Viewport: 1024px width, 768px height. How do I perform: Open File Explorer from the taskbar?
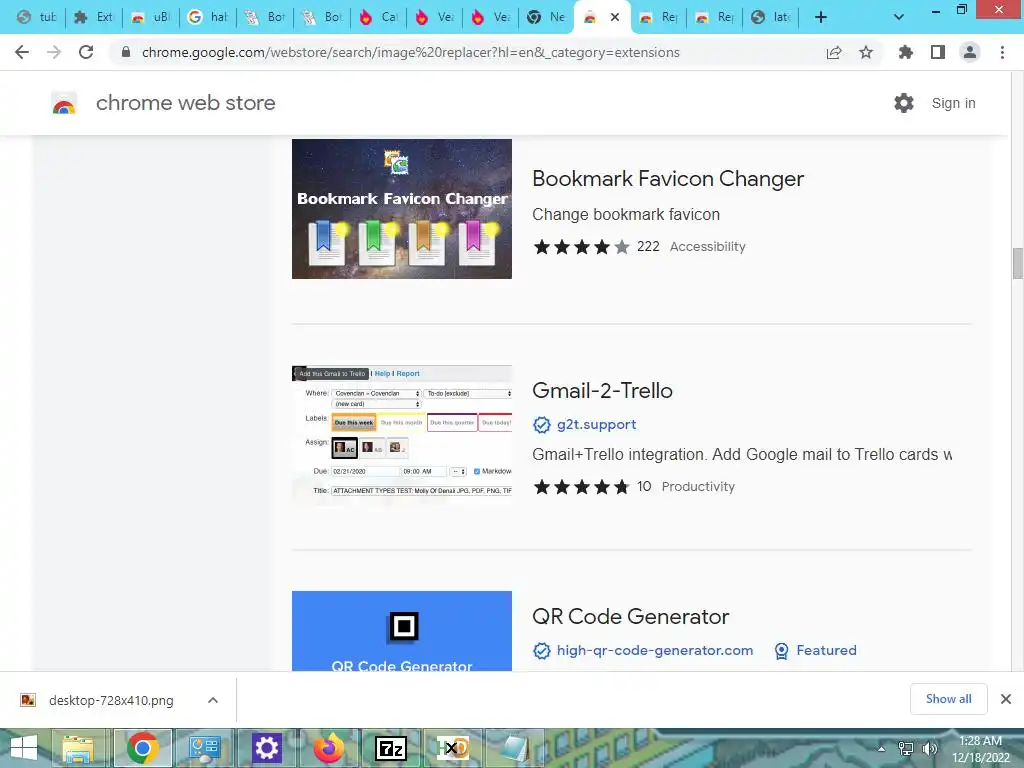tap(78, 748)
